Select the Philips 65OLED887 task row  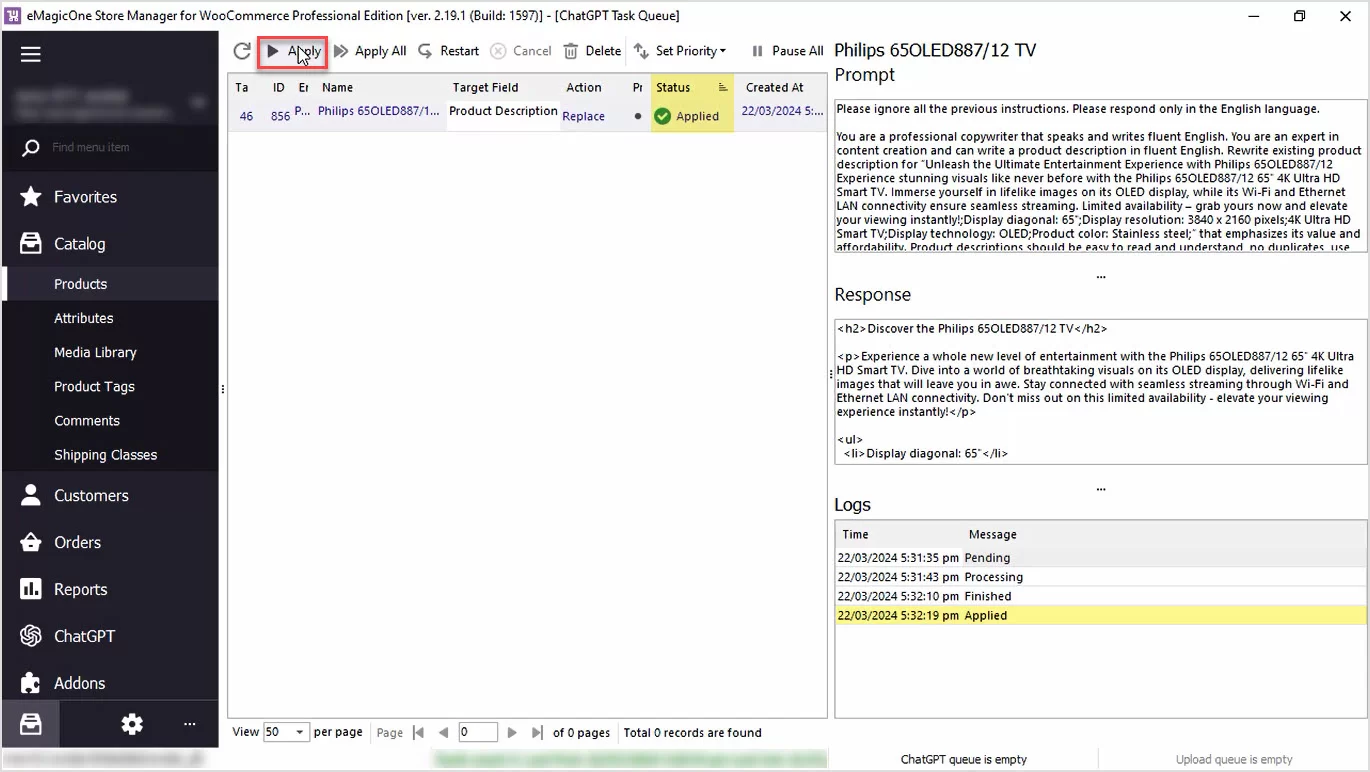(378, 113)
